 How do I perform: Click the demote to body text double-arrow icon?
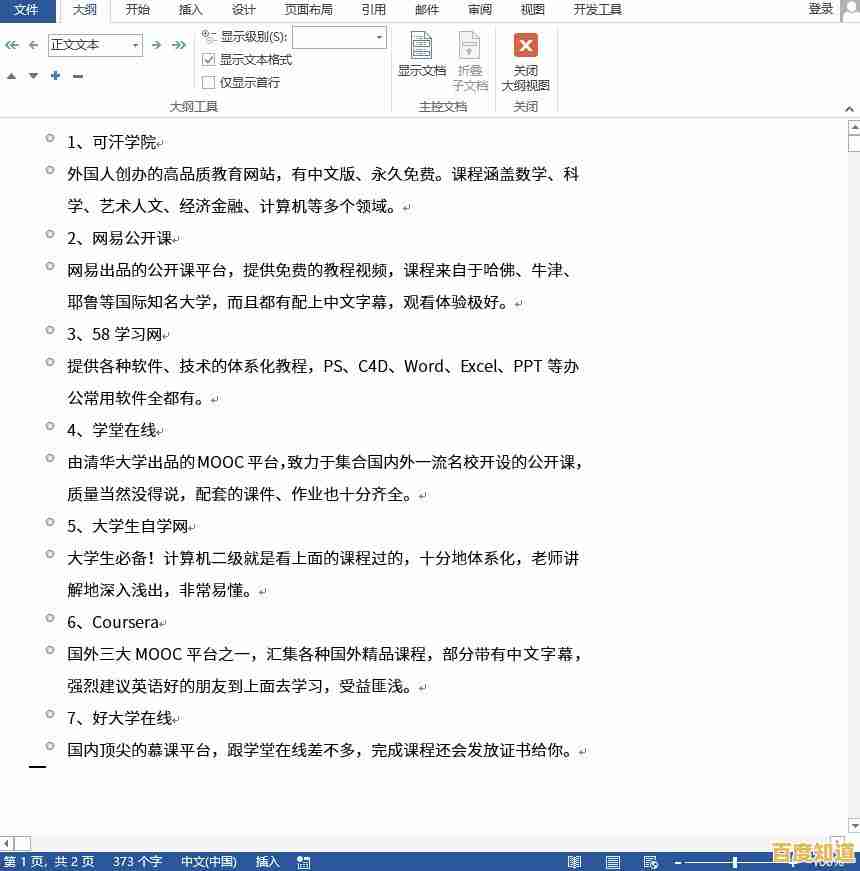(180, 45)
